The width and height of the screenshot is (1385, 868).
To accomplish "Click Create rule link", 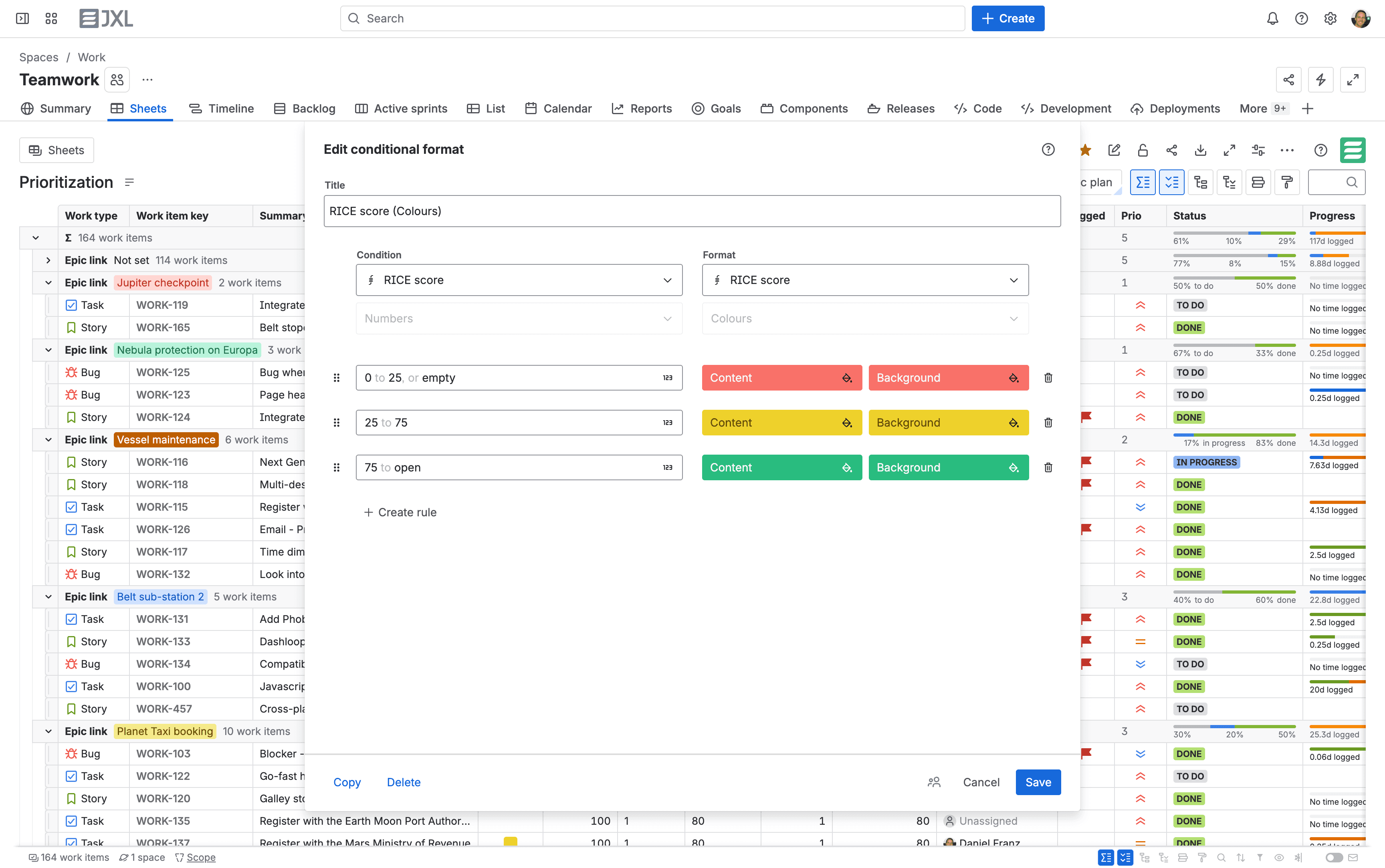I will tap(400, 512).
